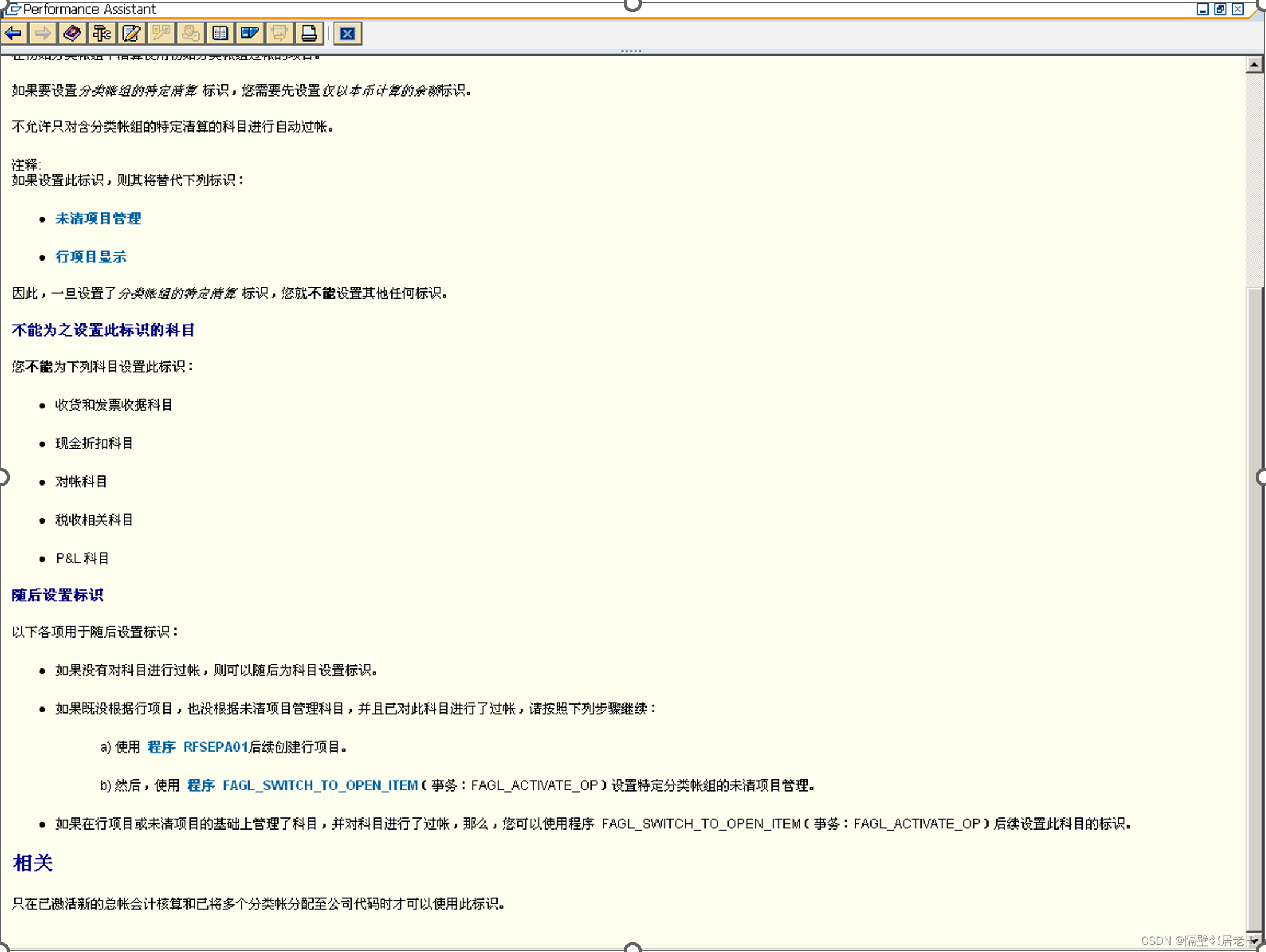The height and width of the screenshot is (952, 1266).
Task: Click the scrollbar down arrow
Action: click(x=1254, y=941)
